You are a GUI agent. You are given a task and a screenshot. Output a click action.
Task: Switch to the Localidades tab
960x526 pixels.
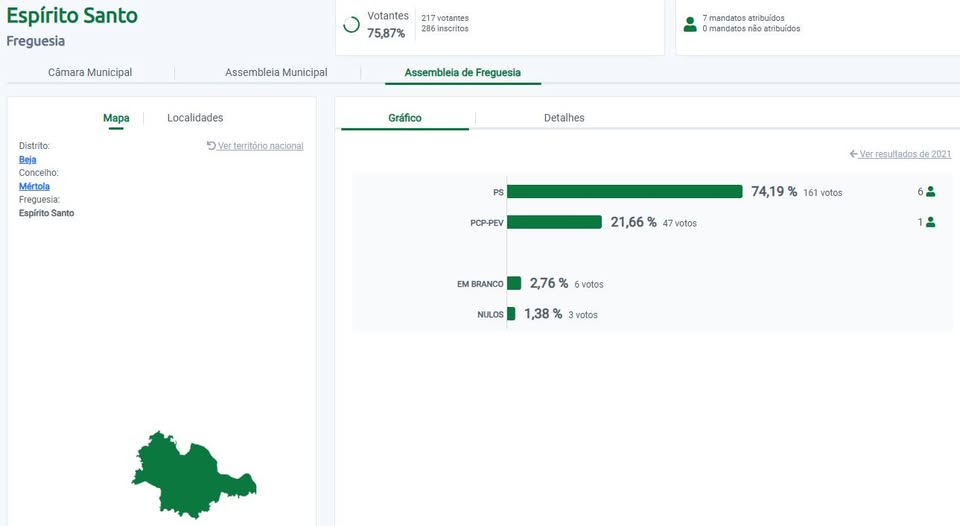[x=195, y=118]
